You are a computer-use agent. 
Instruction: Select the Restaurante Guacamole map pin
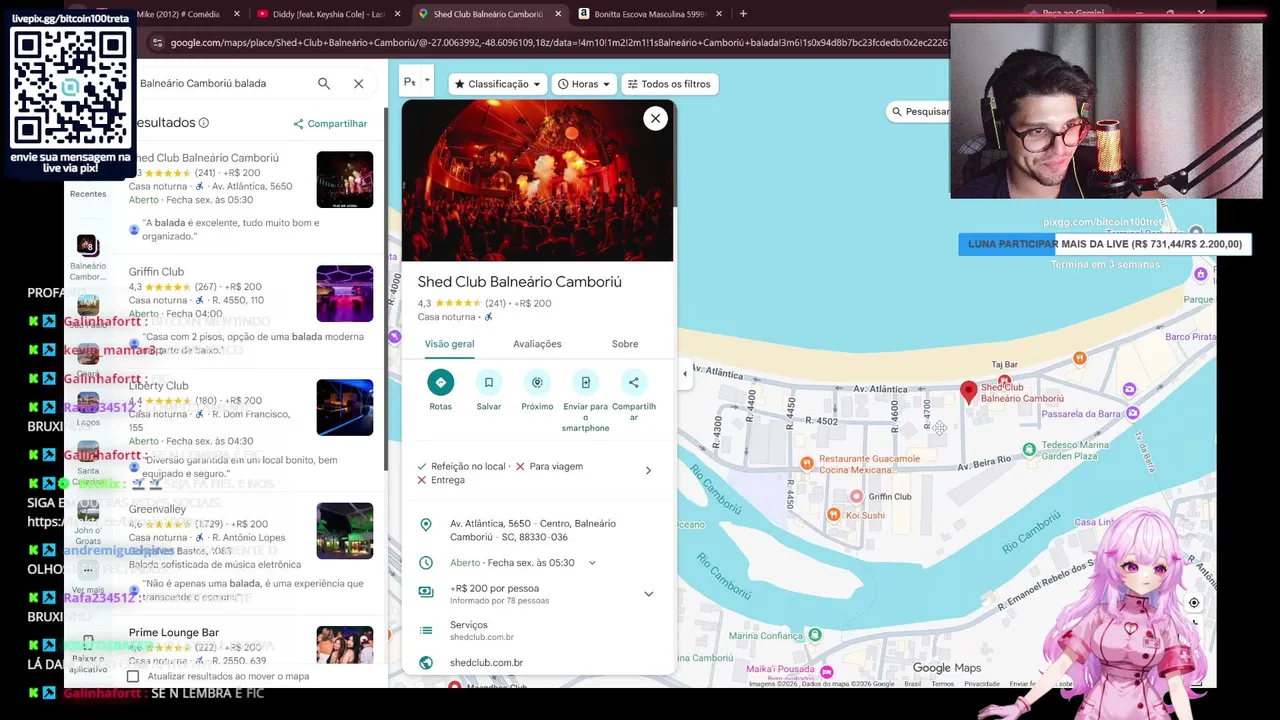click(807, 462)
